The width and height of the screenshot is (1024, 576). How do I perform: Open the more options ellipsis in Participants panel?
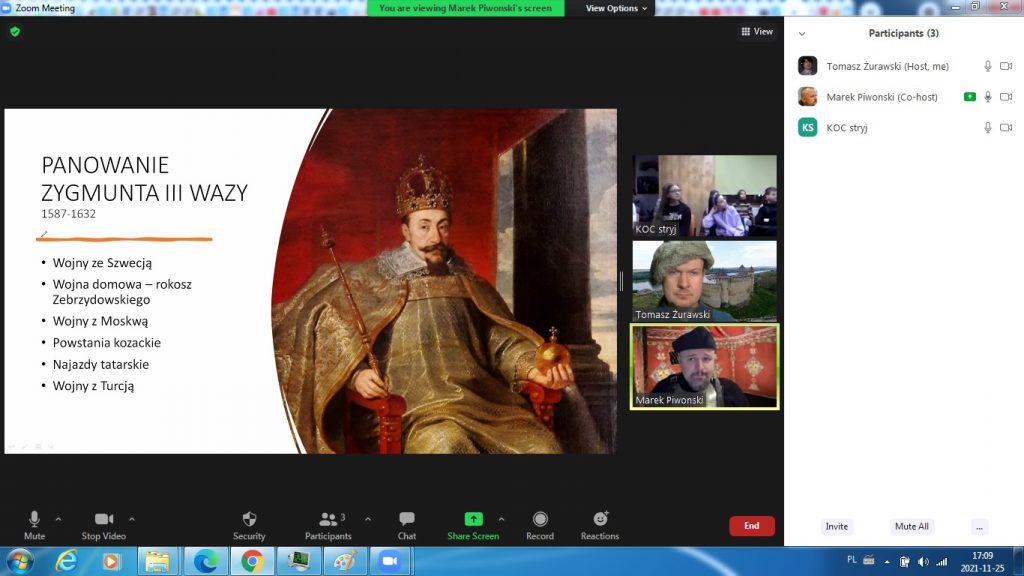click(979, 527)
